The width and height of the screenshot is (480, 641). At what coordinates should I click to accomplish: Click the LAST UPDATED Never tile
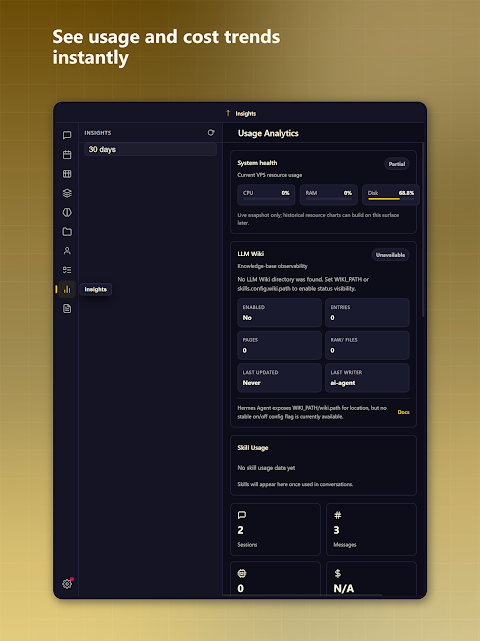pyautogui.click(x=279, y=378)
